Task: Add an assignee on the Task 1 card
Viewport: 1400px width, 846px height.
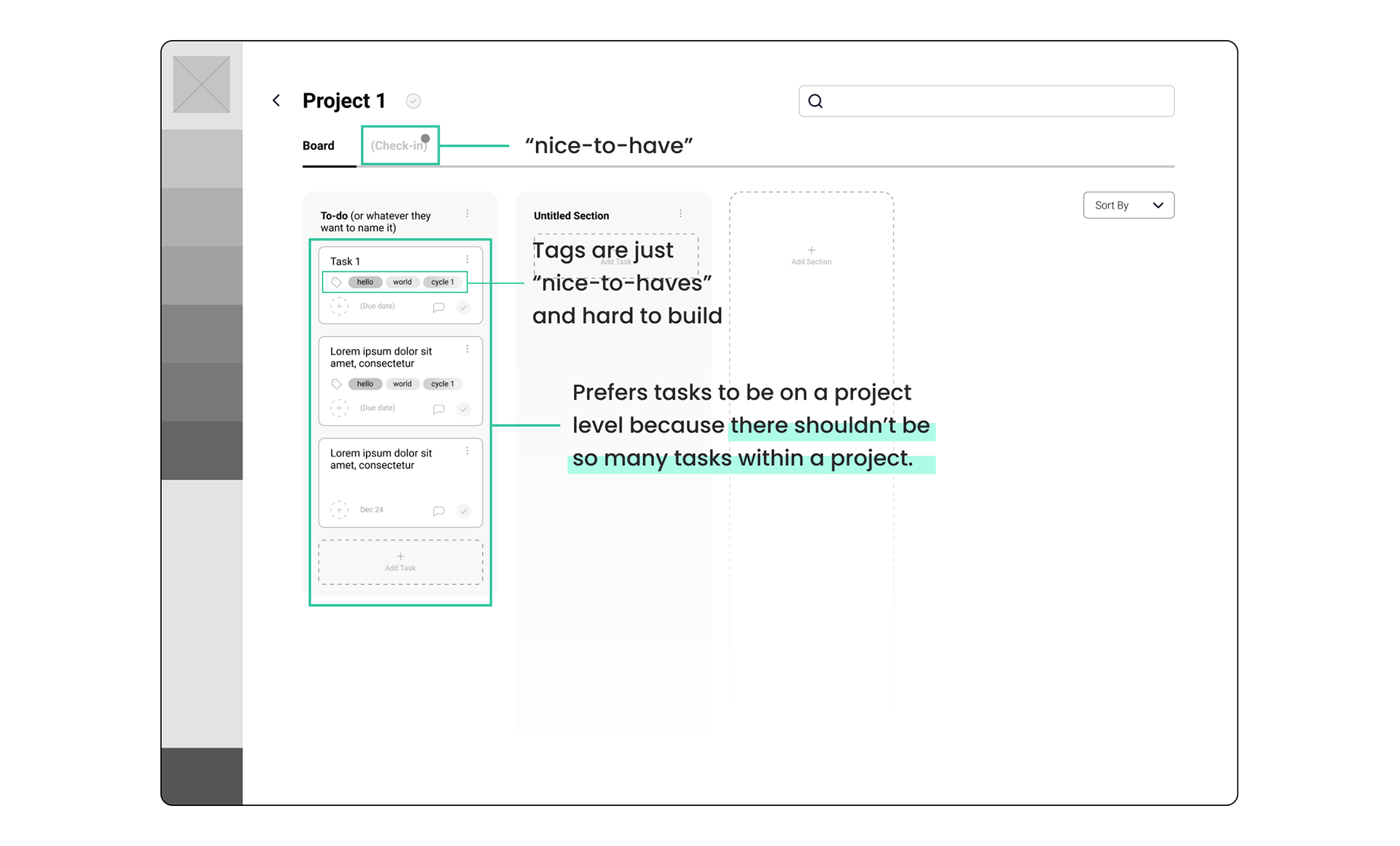Action: 339,306
